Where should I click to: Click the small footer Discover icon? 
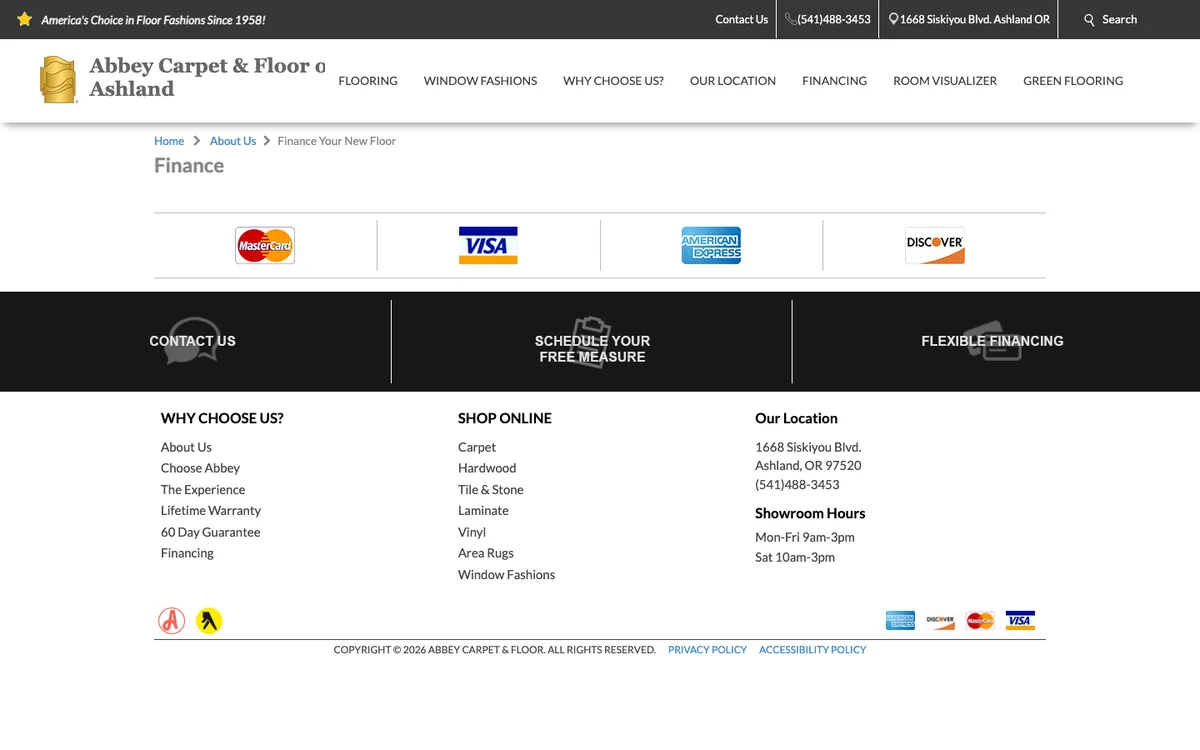940,620
